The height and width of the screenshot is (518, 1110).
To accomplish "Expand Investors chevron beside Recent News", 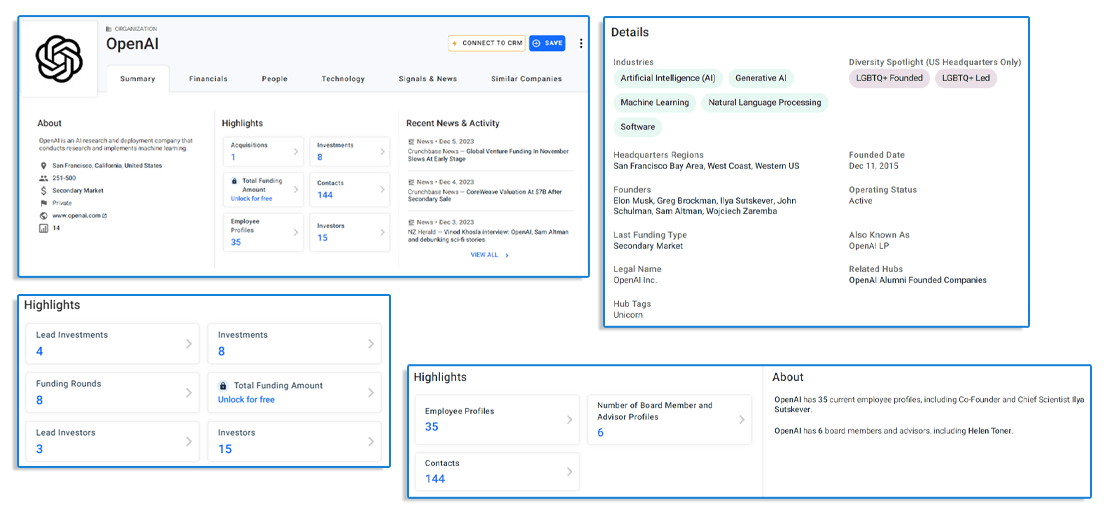I will (382, 232).
